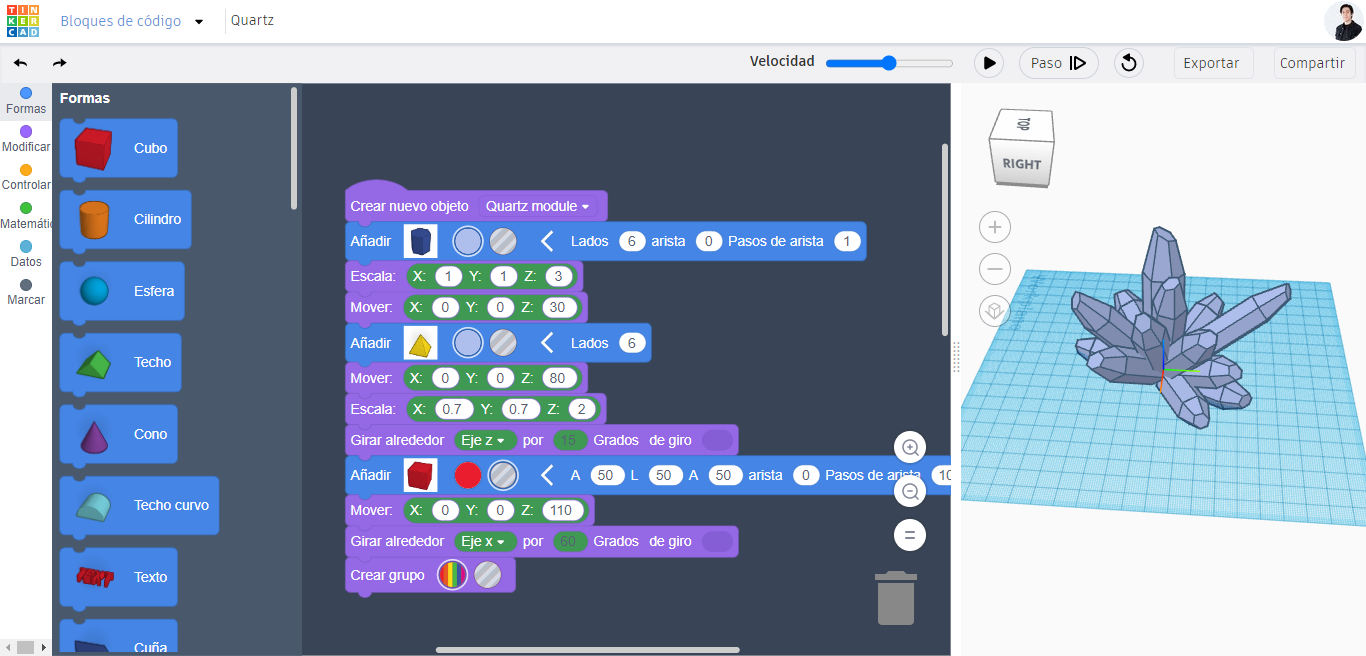Select hole option in cube Añadir block
The image size is (1366, 656).
503,475
